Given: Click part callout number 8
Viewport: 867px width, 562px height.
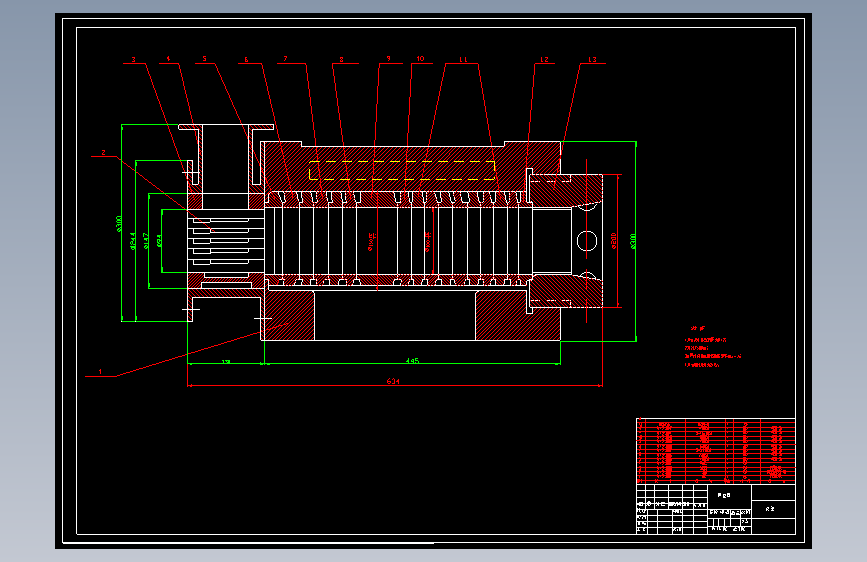Looking at the screenshot, I should point(341,59).
